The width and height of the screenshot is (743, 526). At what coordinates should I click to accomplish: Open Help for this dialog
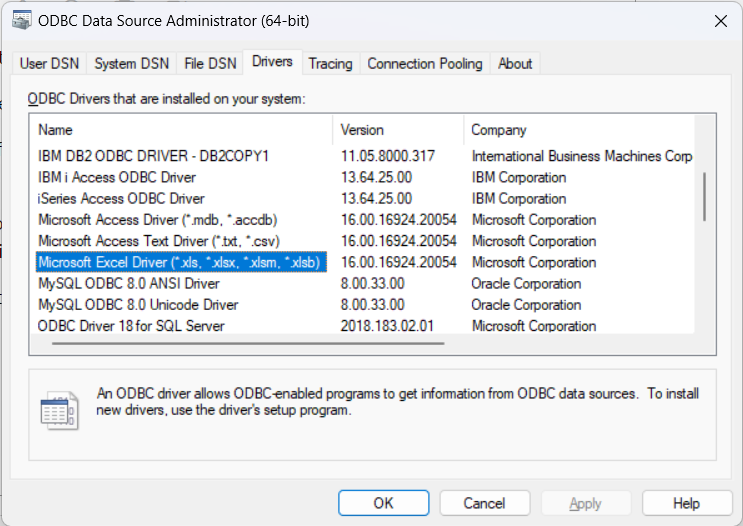(x=686, y=503)
